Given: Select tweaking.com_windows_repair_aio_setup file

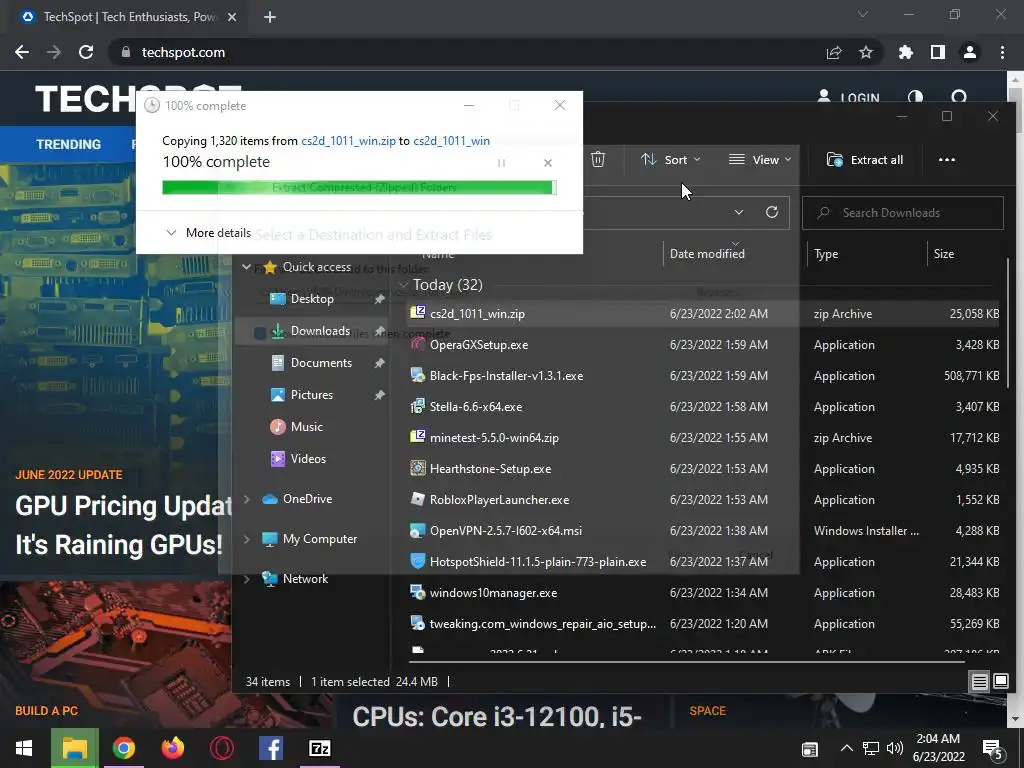Looking at the screenshot, I should [x=703, y=624].
